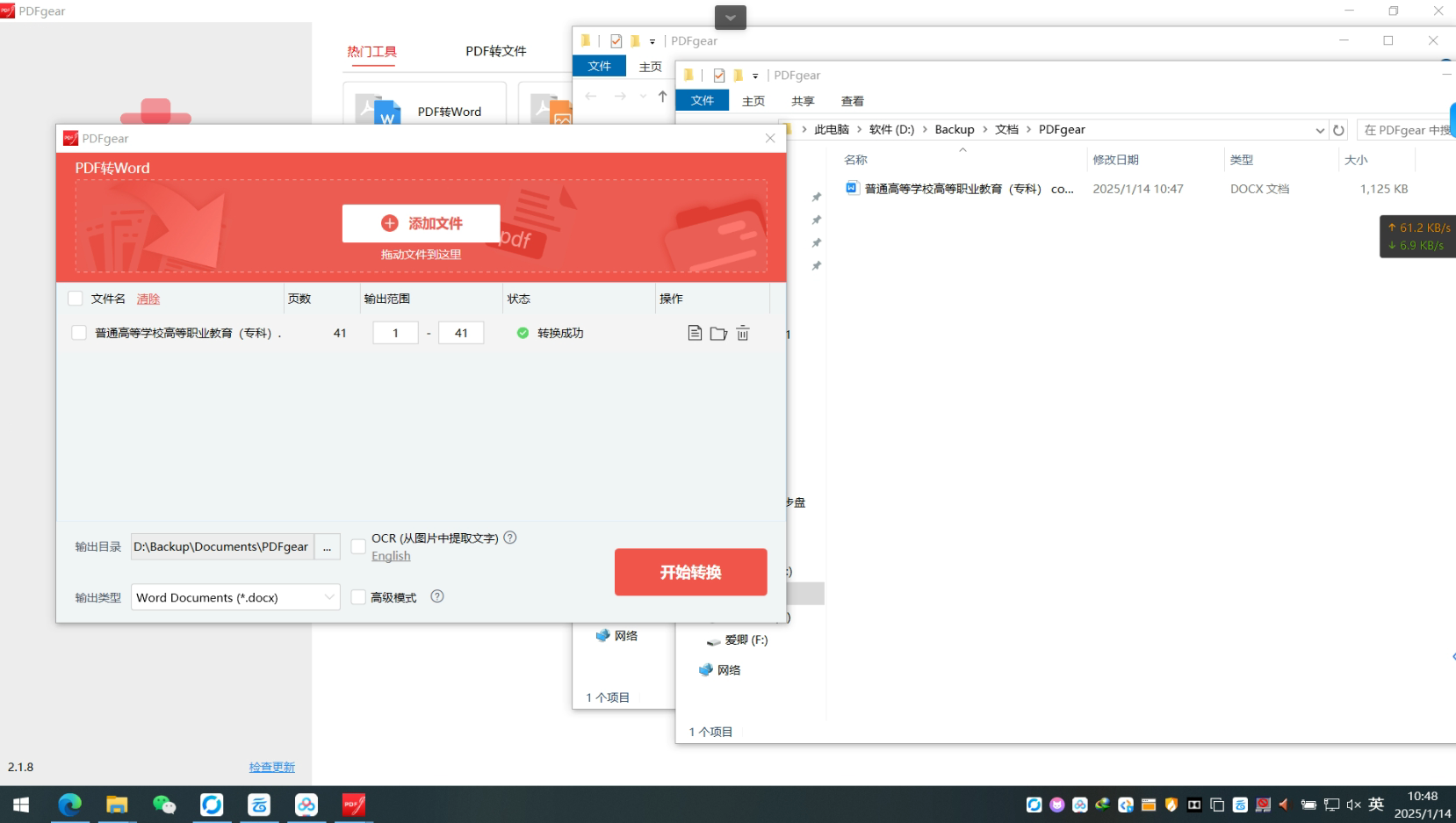The width and height of the screenshot is (1456, 823).
Task: Go up one level in back Explorer
Action: (x=662, y=96)
